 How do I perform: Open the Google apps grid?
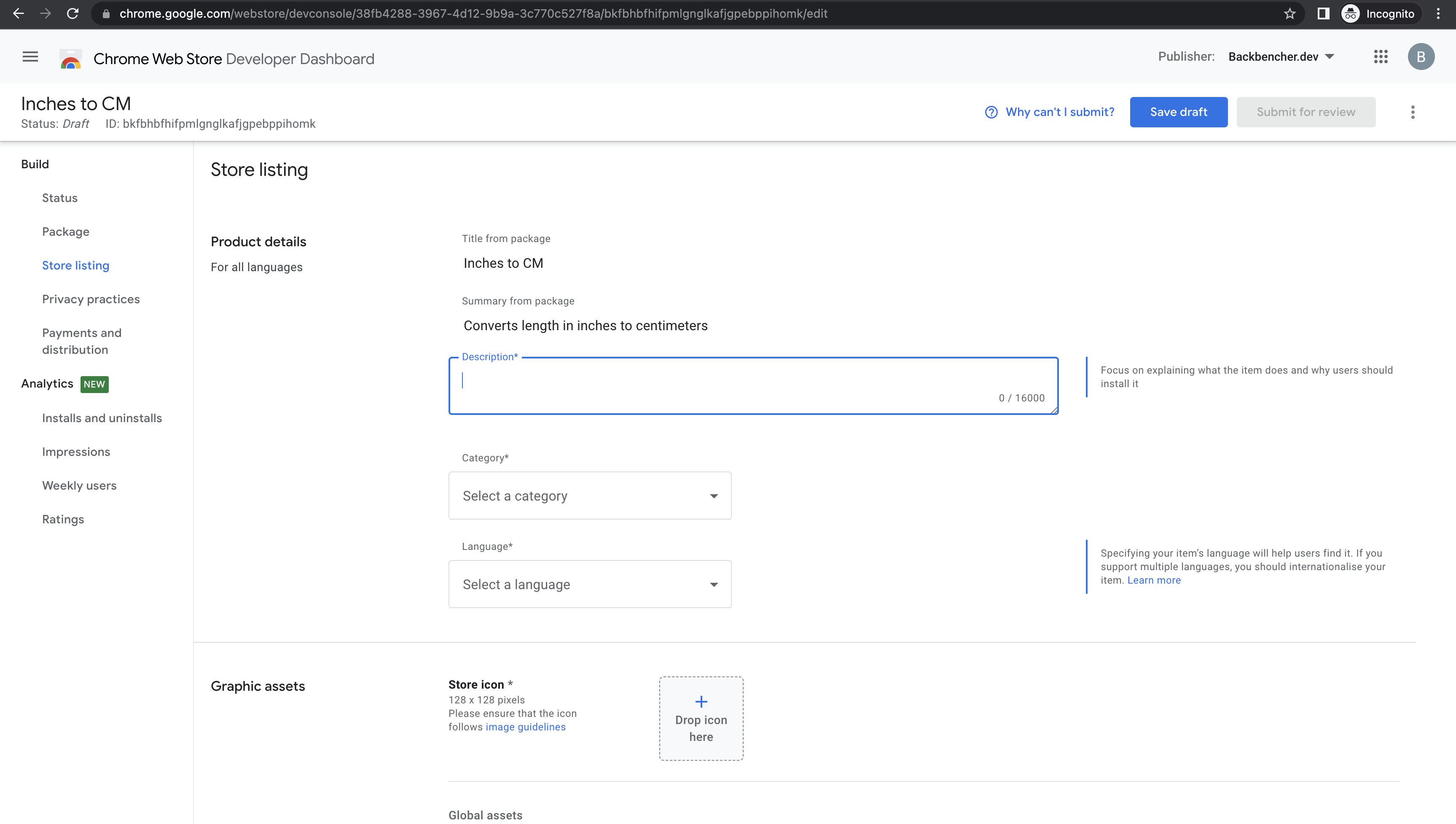tap(1381, 57)
